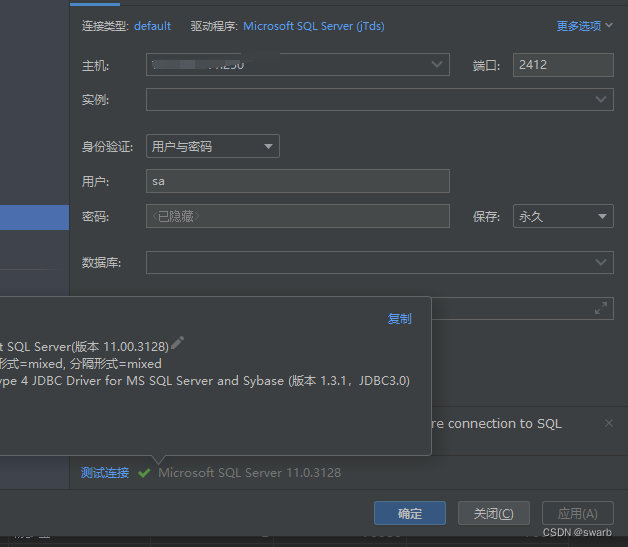Expand the 更多选项 menu

(584, 26)
